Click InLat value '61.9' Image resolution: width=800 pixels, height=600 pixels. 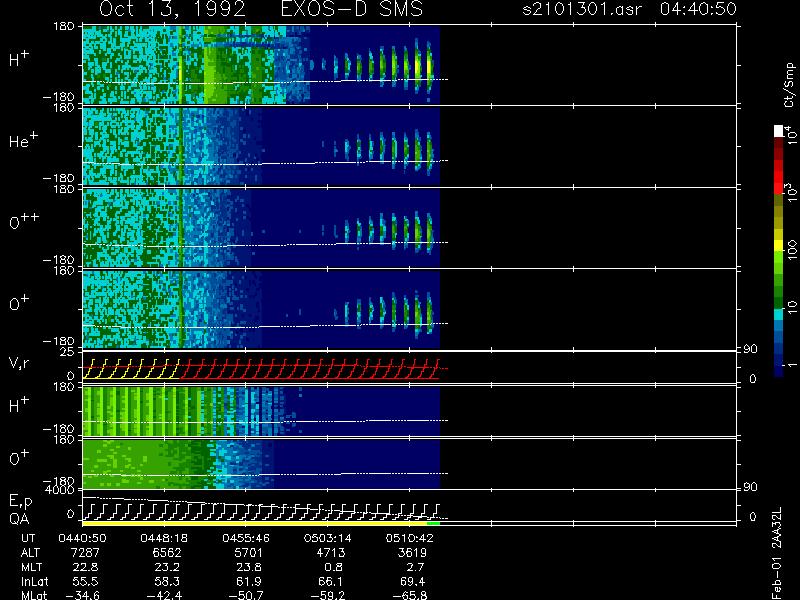tap(249, 581)
